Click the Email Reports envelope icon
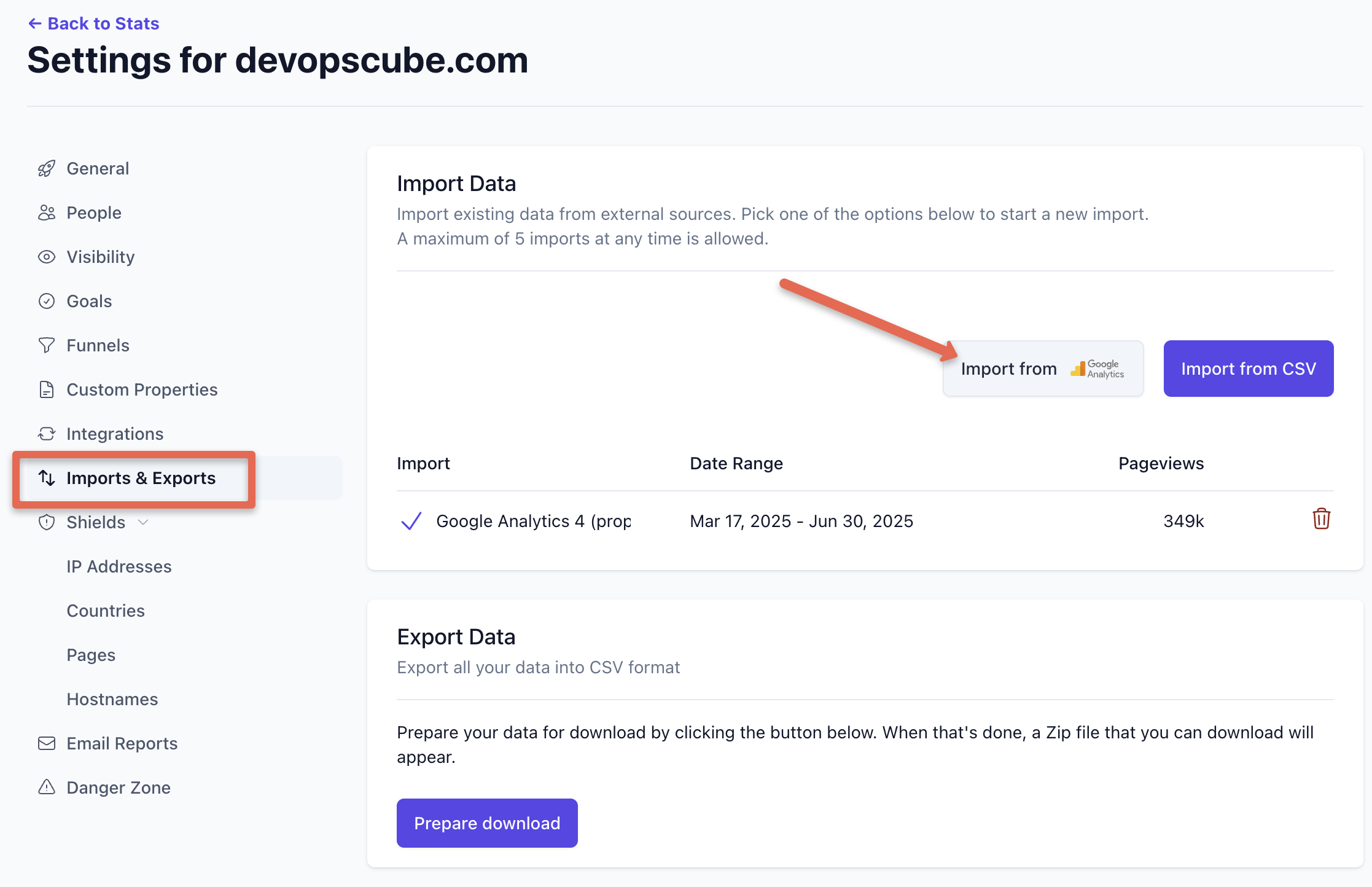 click(46, 743)
